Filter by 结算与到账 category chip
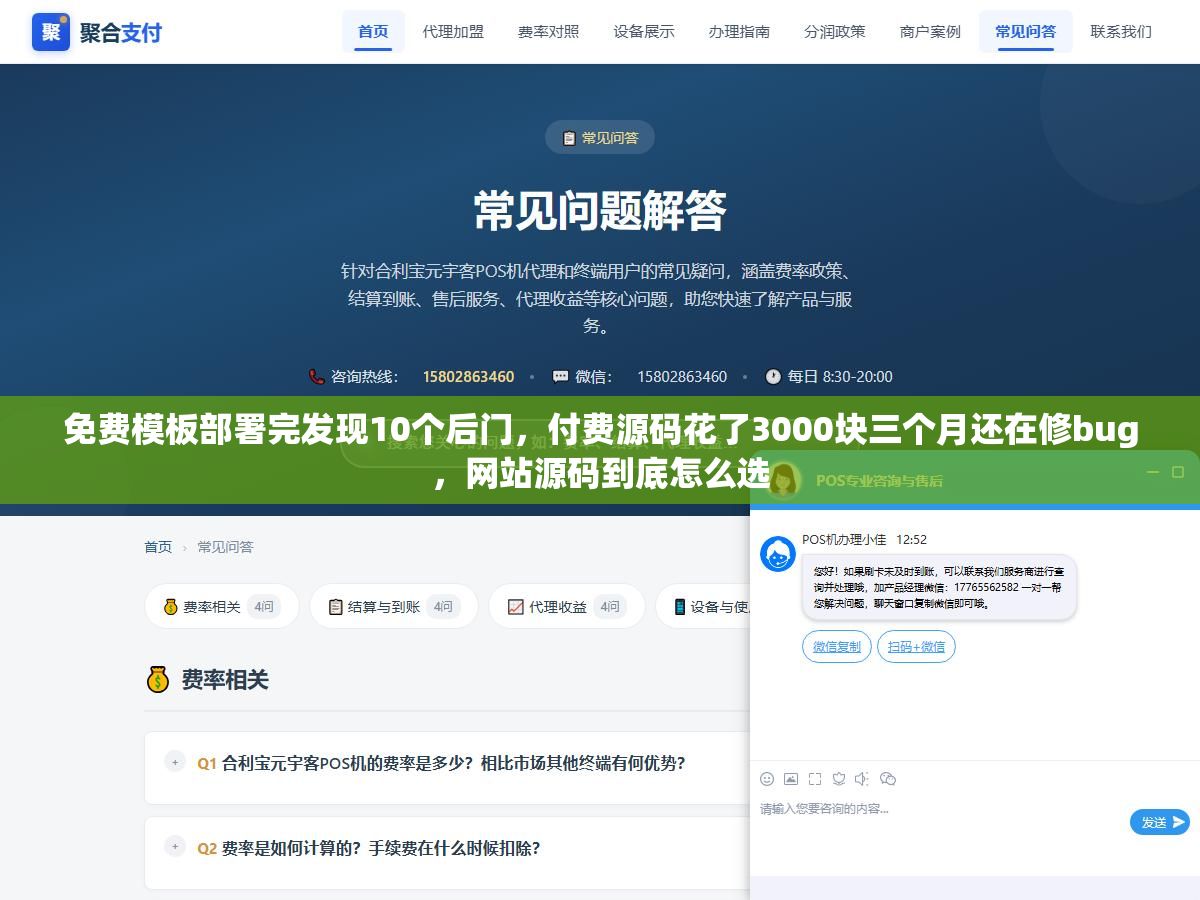This screenshot has height=900, width=1200. (x=394, y=606)
